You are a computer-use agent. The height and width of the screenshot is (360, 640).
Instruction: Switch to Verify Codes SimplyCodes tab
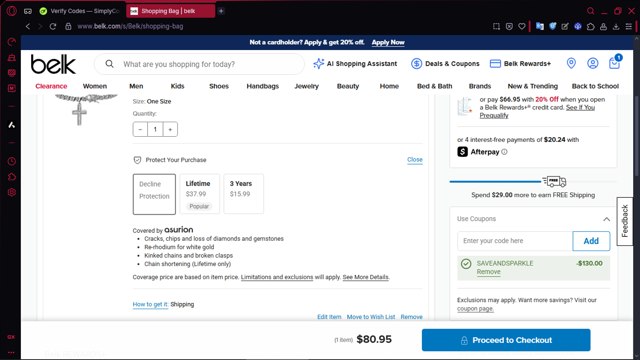click(x=80, y=11)
